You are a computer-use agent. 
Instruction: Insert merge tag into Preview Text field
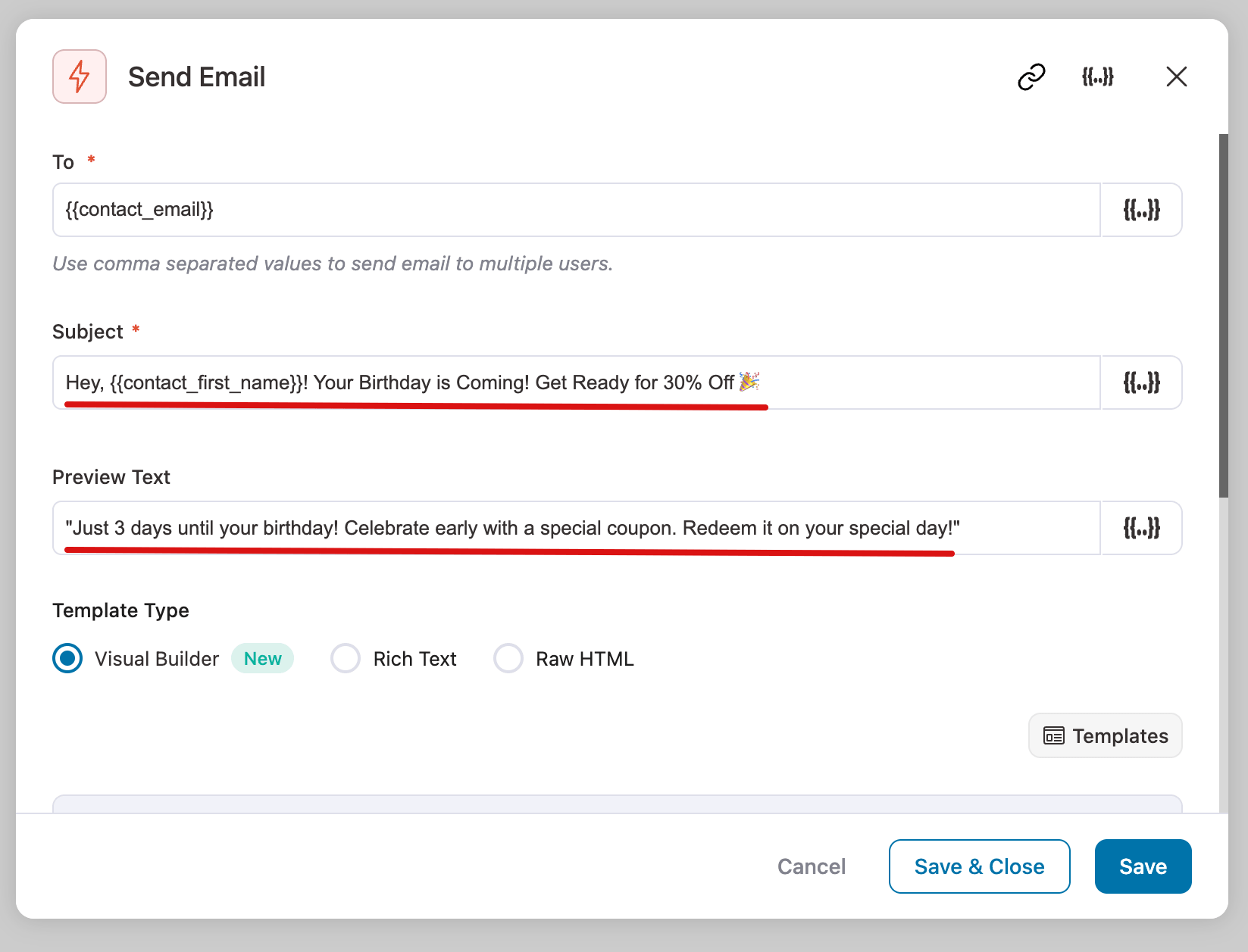pyautogui.click(x=1141, y=528)
